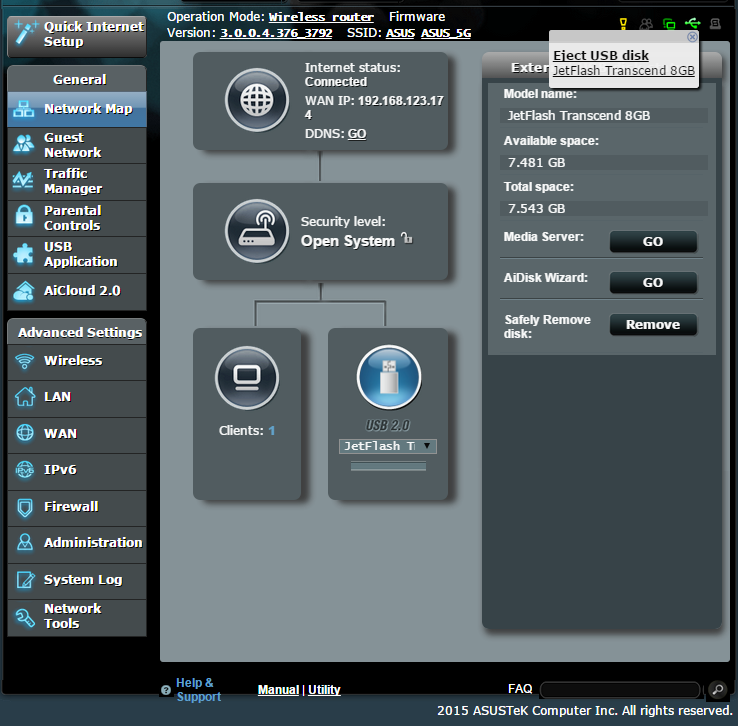The width and height of the screenshot is (738, 726).
Task: Click Open System security level text
Action: pyautogui.click(x=348, y=241)
